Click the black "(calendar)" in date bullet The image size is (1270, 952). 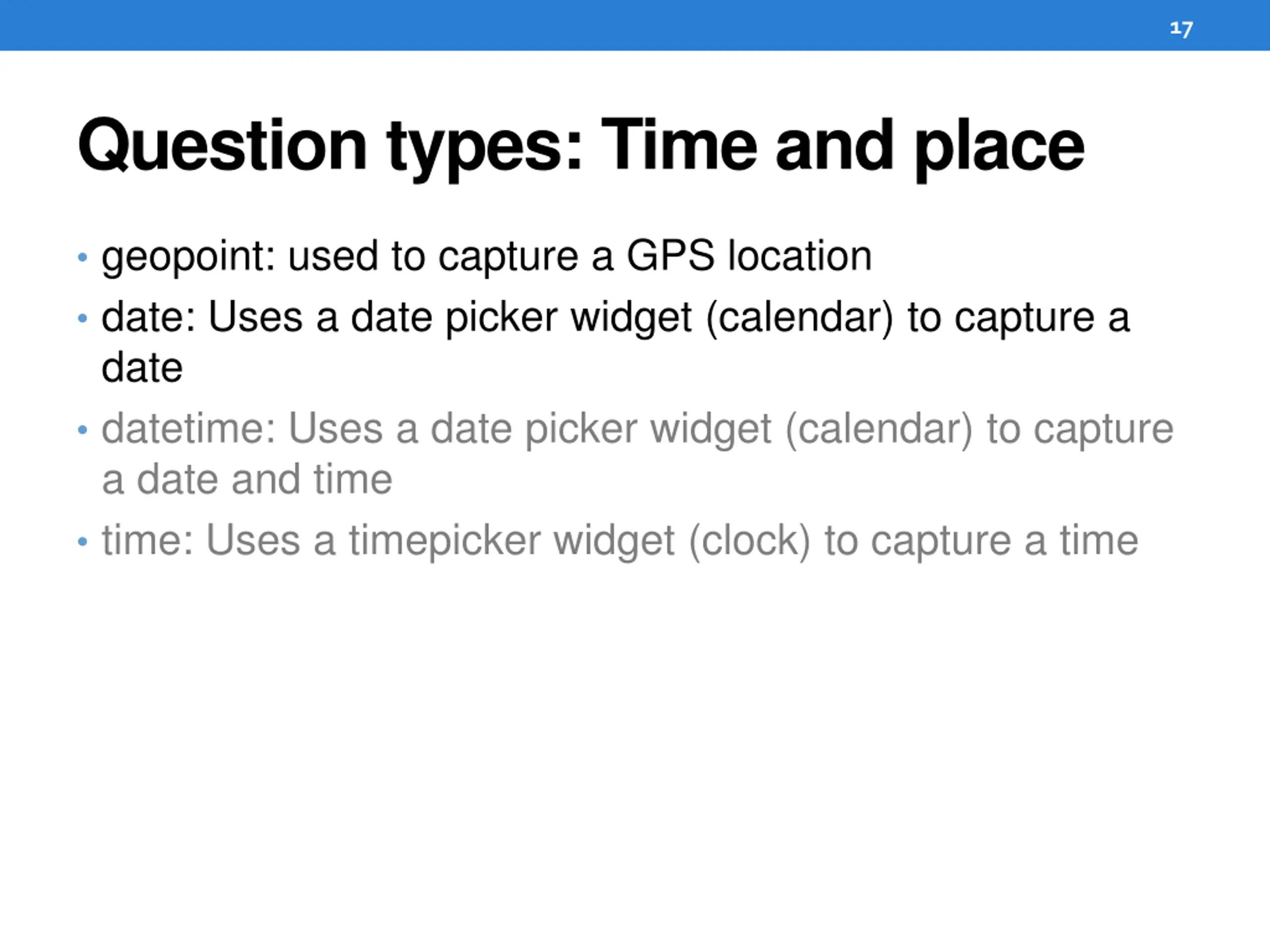800,317
